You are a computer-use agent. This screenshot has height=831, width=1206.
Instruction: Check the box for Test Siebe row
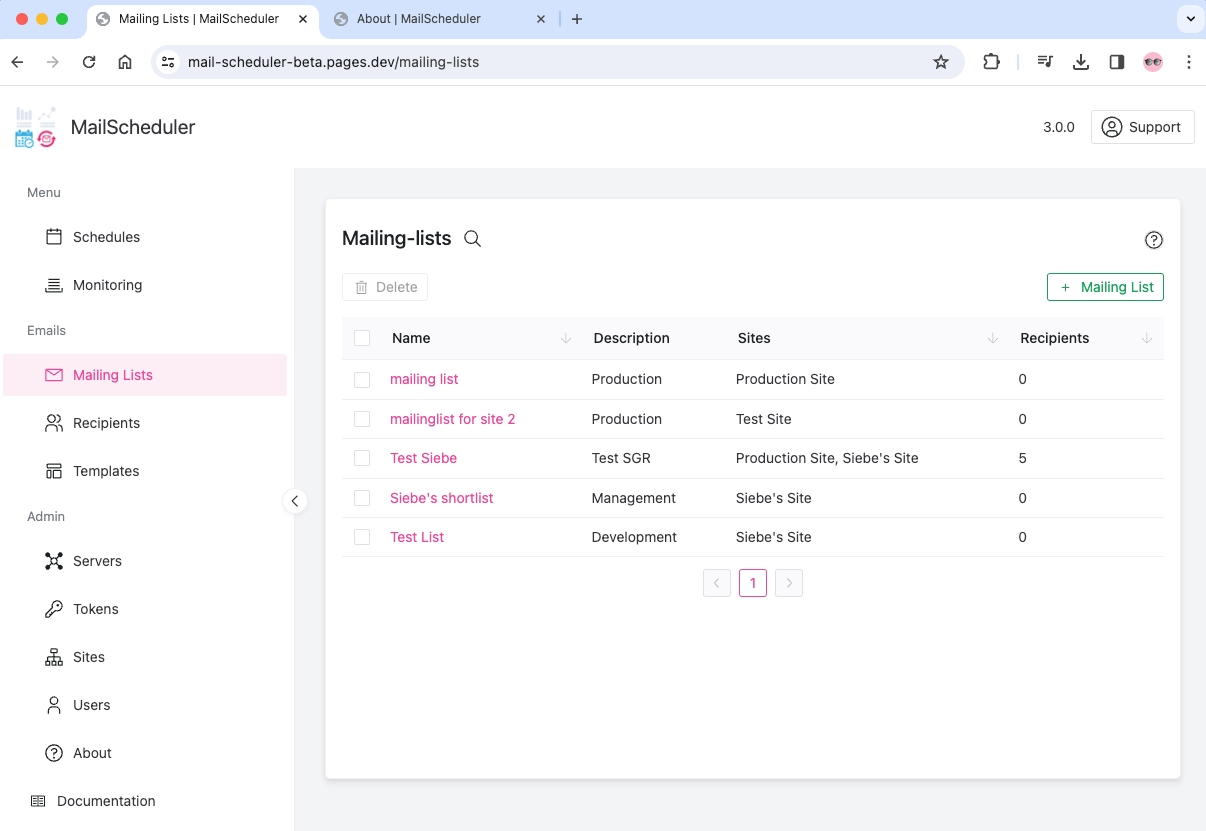pyautogui.click(x=362, y=458)
